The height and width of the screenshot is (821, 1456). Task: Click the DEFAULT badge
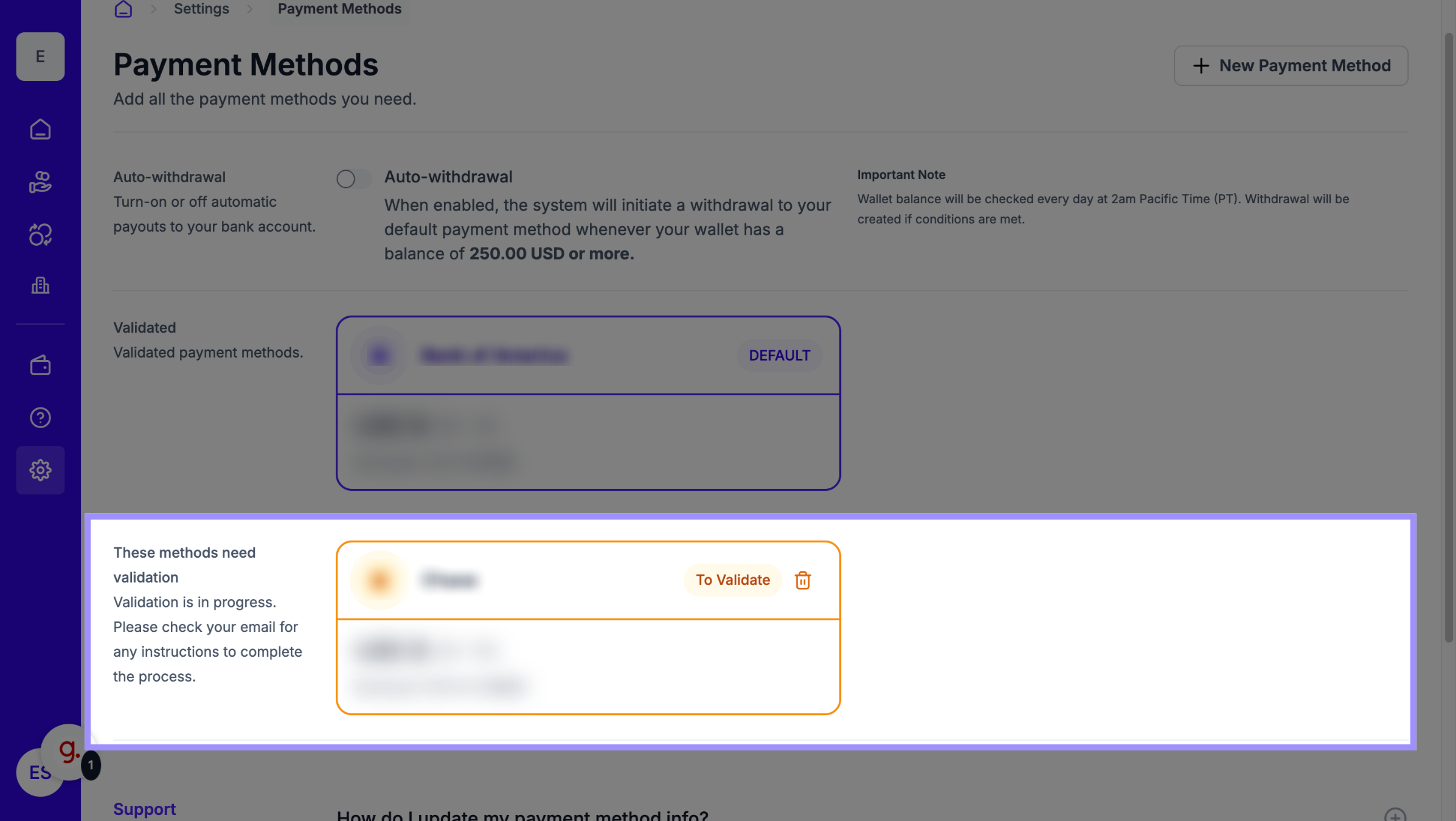(x=779, y=356)
